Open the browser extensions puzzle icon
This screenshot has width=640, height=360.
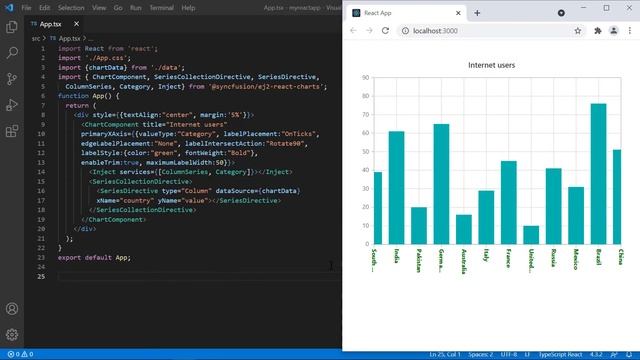click(x=598, y=31)
